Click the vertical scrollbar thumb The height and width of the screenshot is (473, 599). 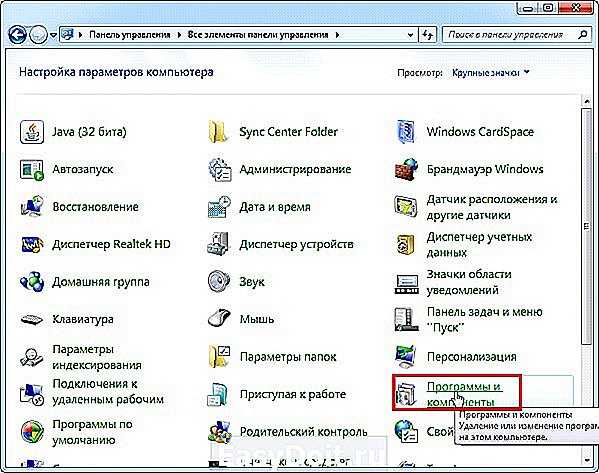(x=587, y=226)
